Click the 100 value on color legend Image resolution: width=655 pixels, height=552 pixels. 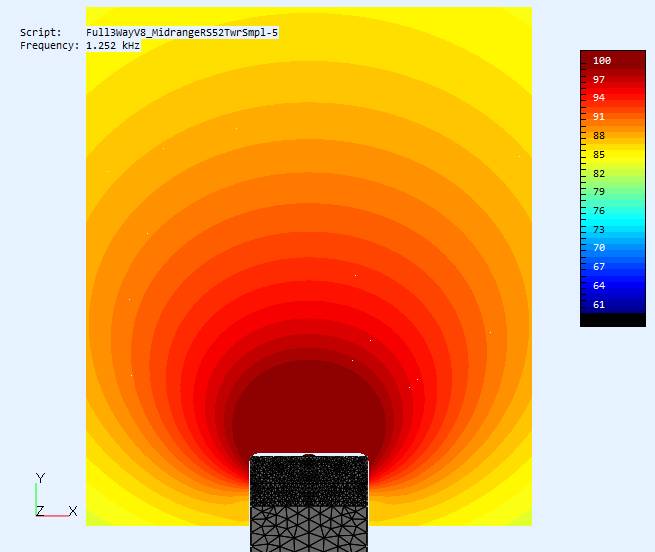(x=602, y=61)
